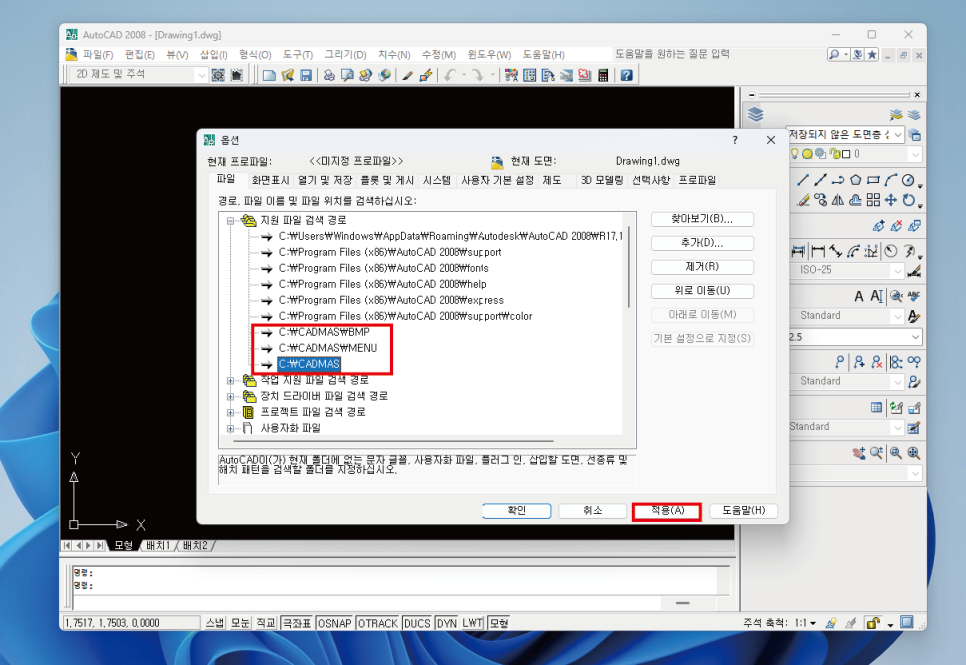Toggle OSNAP in status bar

coord(335,623)
